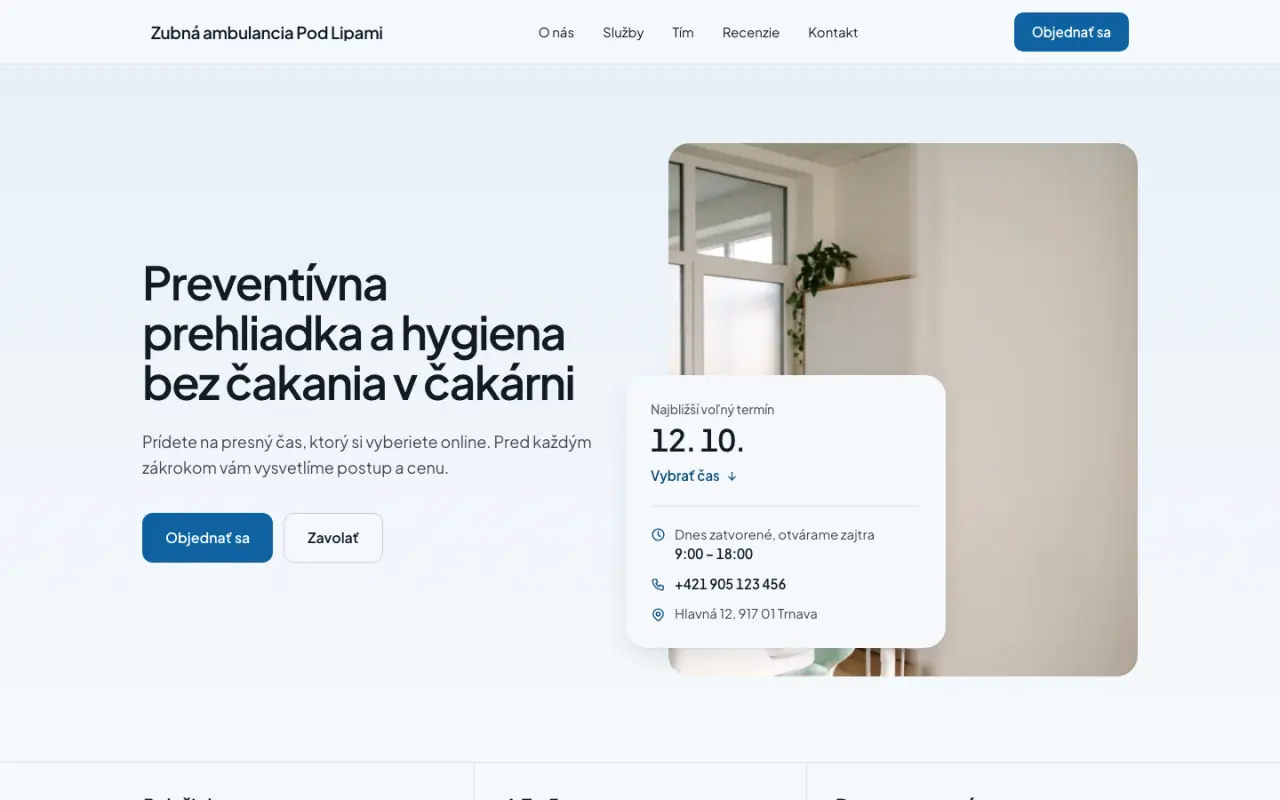Click the phone icon beside +421 905 123 456
Image resolution: width=1280 pixels, height=800 pixels.
pyautogui.click(x=658, y=584)
